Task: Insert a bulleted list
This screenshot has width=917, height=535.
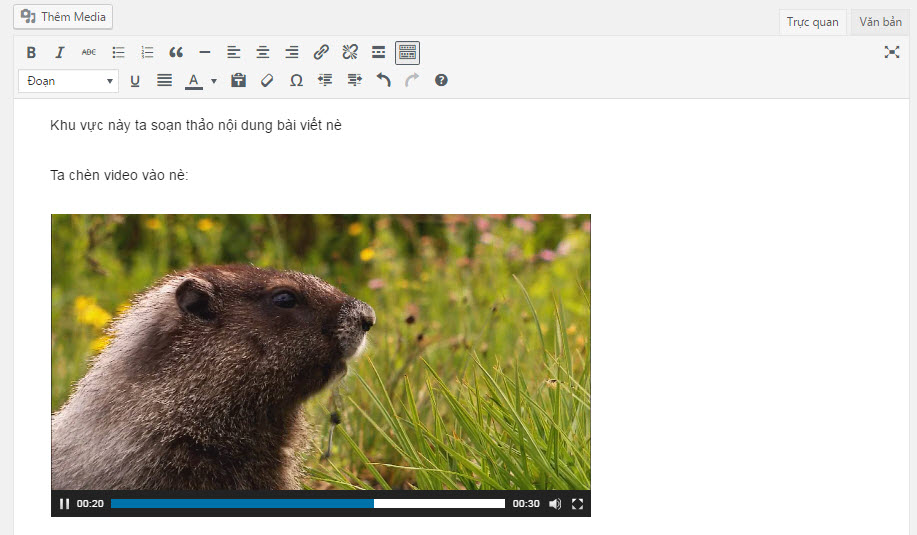Action: (x=118, y=53)
